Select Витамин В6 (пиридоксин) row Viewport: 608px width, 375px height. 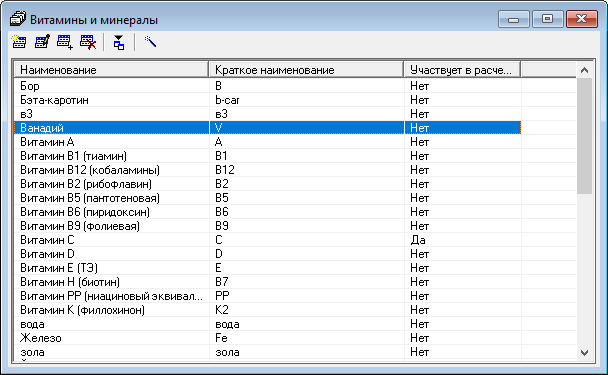(268, 212)
